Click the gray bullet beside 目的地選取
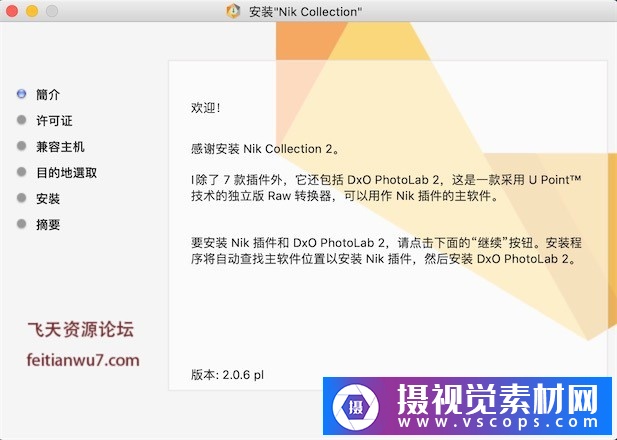617x440 pixels. pyautogui.click(x=21, y=172)
